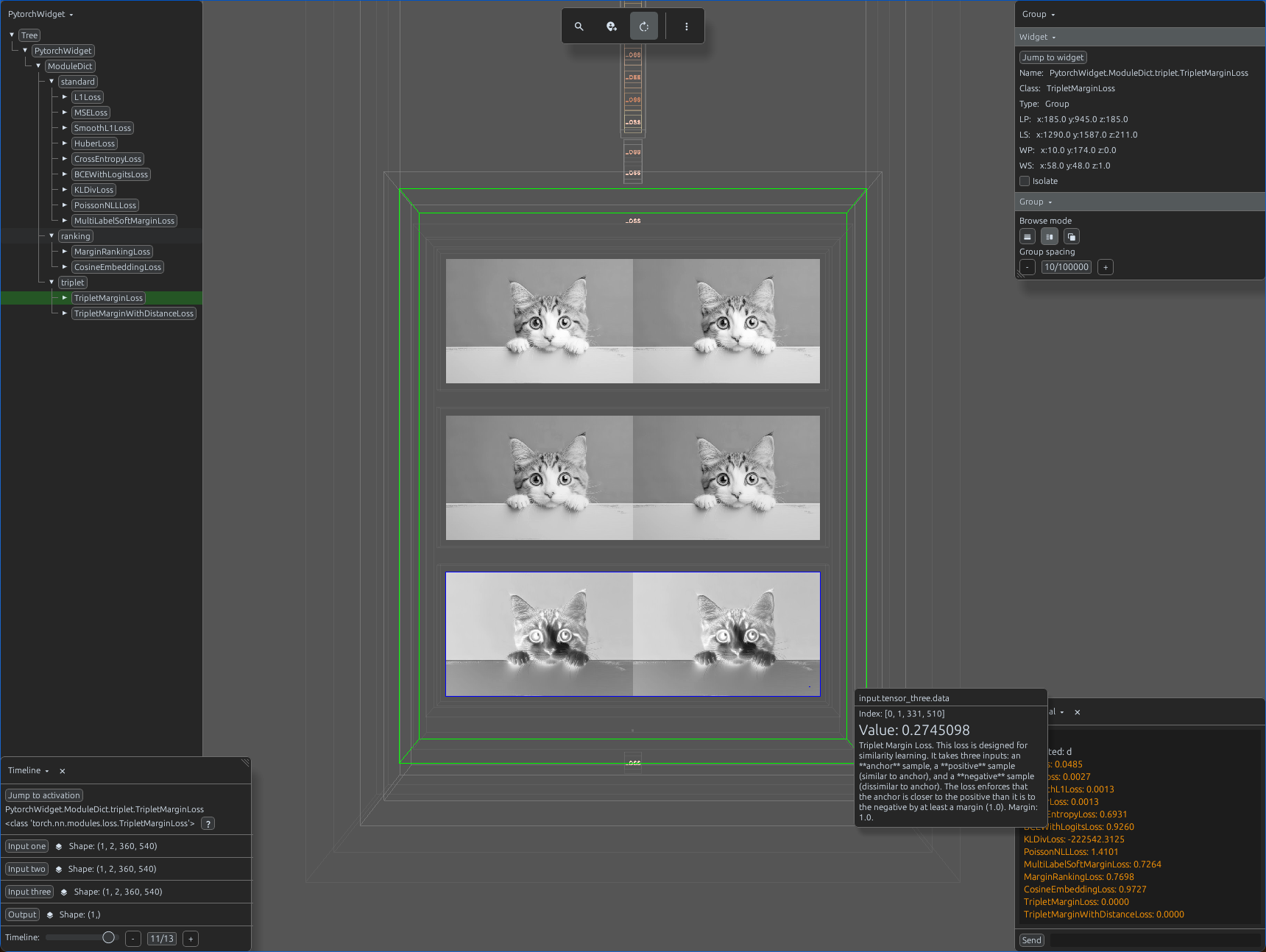Click the top cat image tensor
Screen dimensions: 1266x952
coord(633,321)
